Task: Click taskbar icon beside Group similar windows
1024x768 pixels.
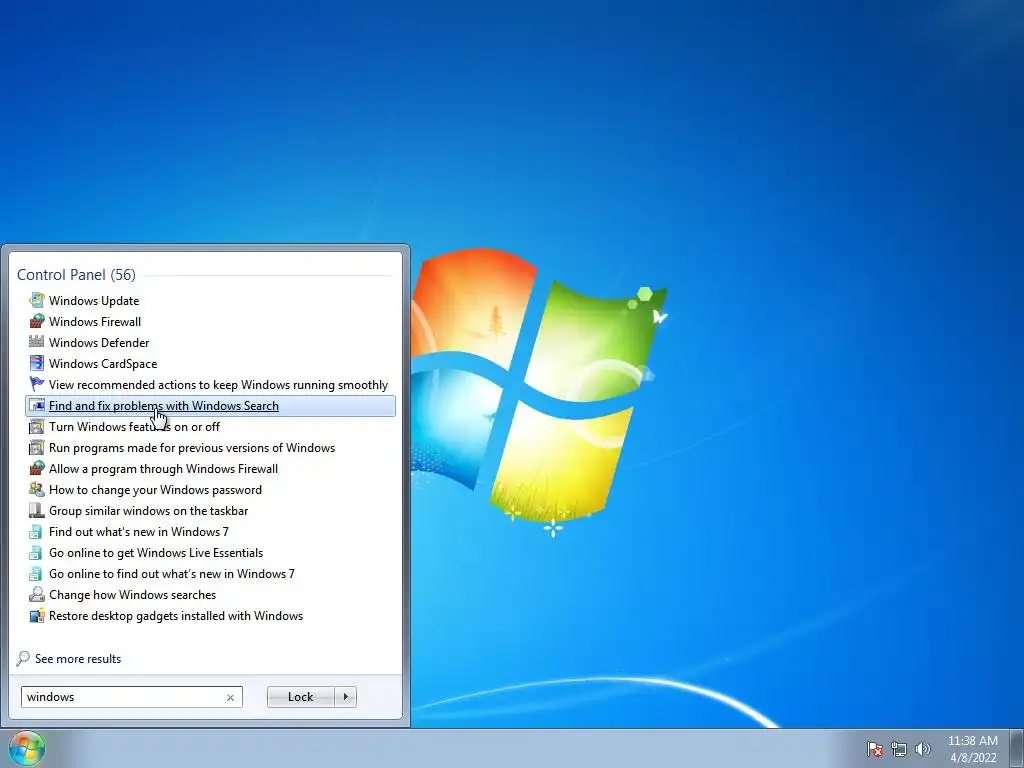Action: [37, 510]
